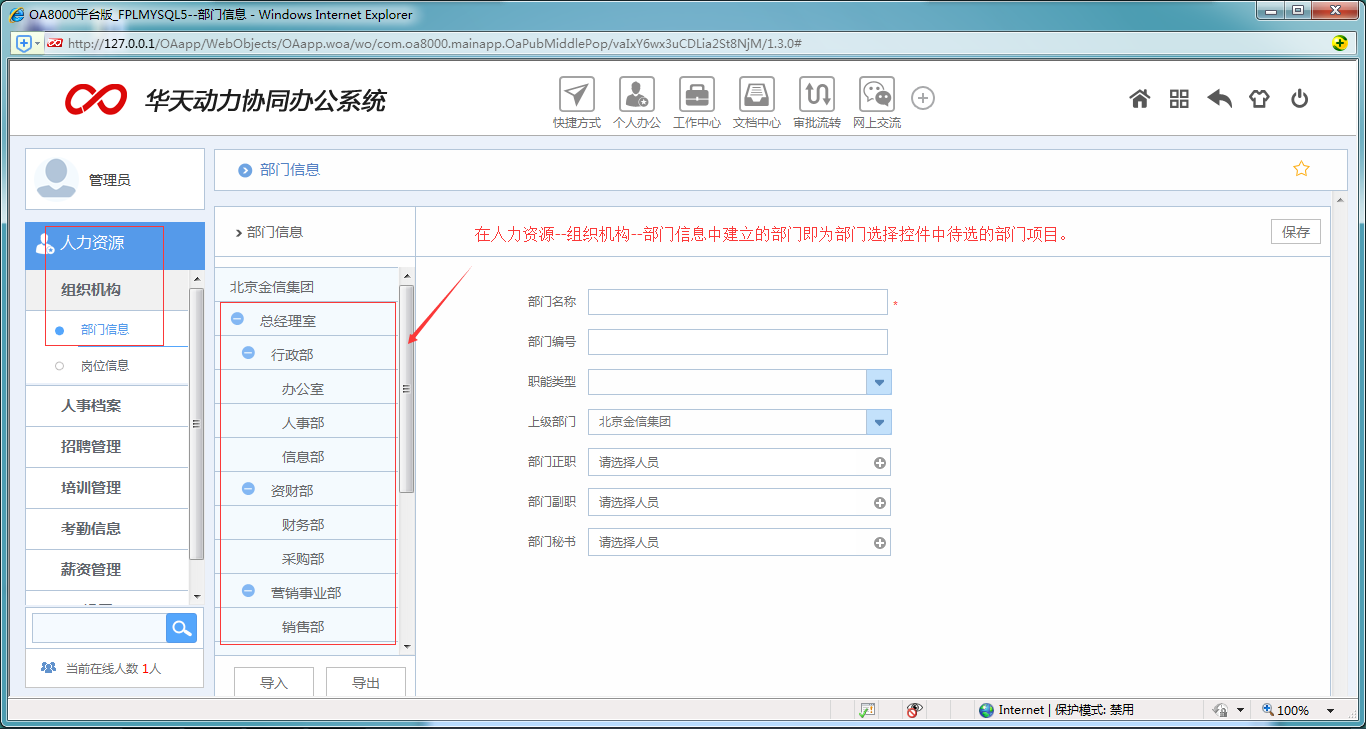Open the 工作中心 briefcase icon
This screenshot has height=729, width=1366.
[x=696, y=95]
